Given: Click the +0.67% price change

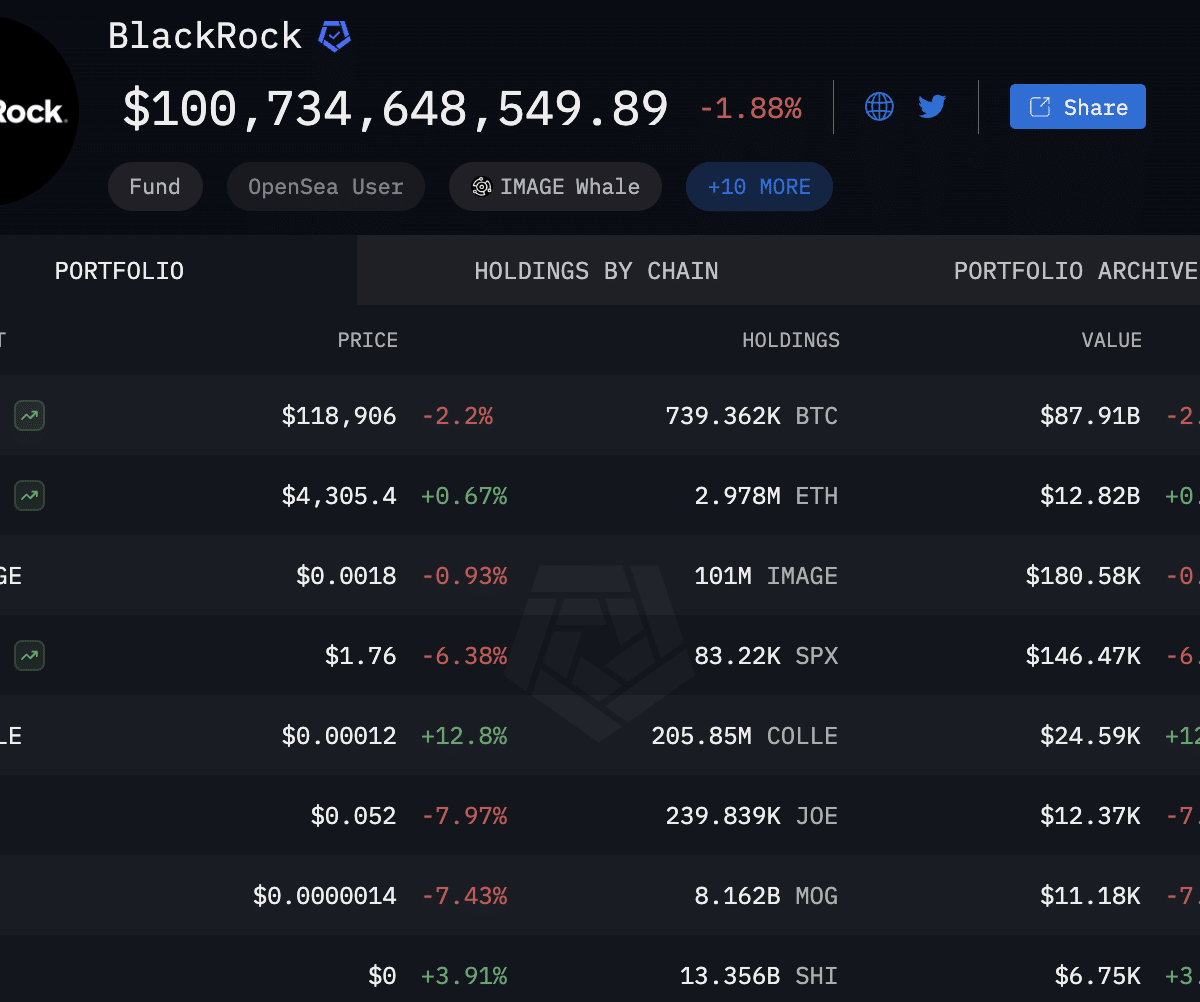Looking at the screenshot, I should 464,496.
